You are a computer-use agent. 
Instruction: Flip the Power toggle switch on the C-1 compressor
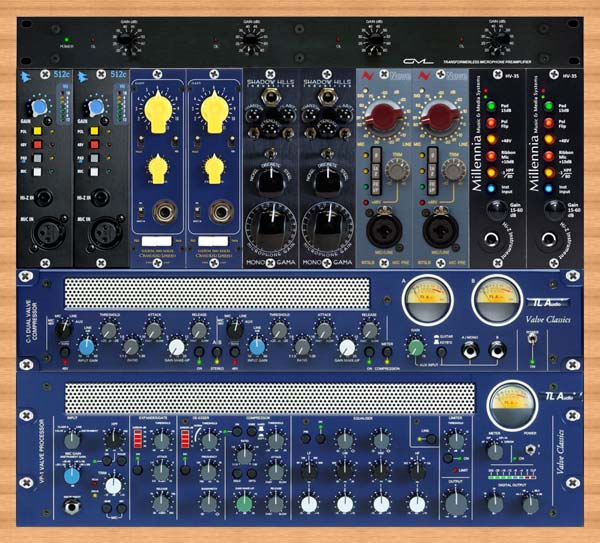[531, 339]
